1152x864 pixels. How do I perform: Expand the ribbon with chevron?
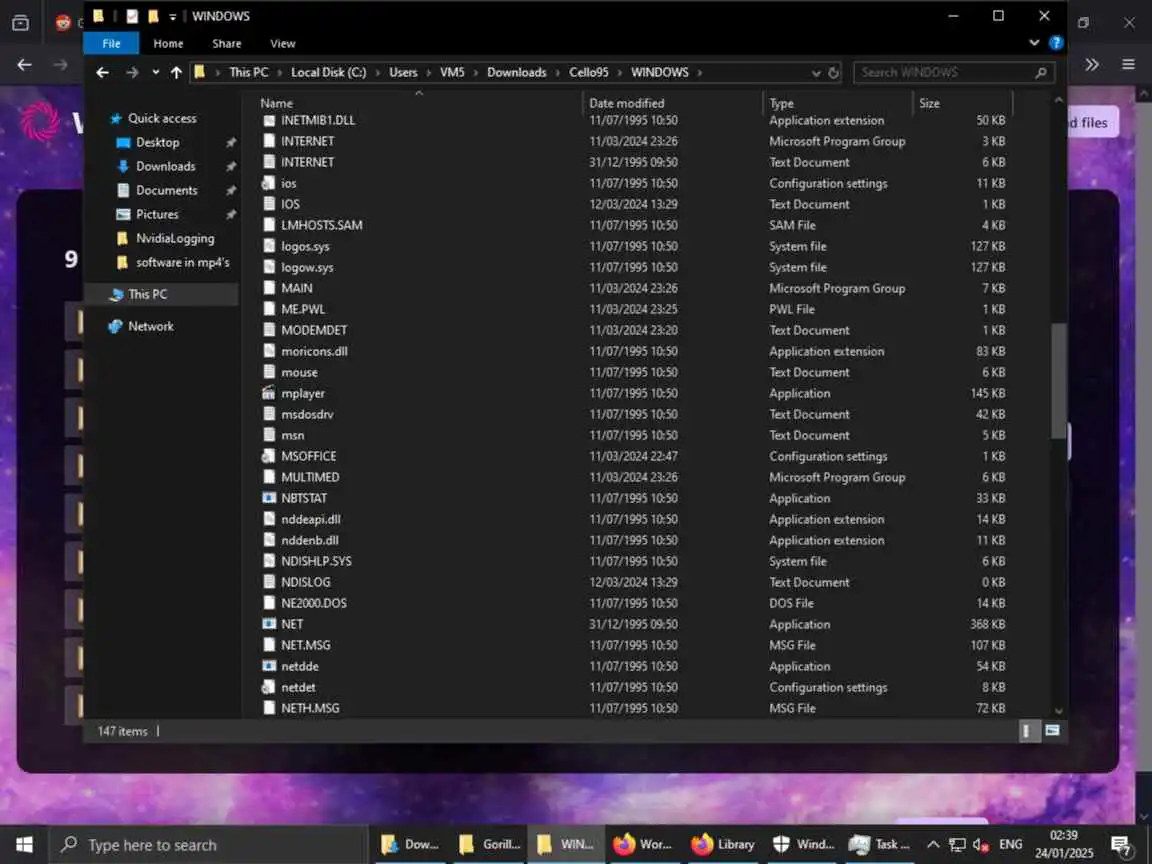click(x=1034, y=43)
